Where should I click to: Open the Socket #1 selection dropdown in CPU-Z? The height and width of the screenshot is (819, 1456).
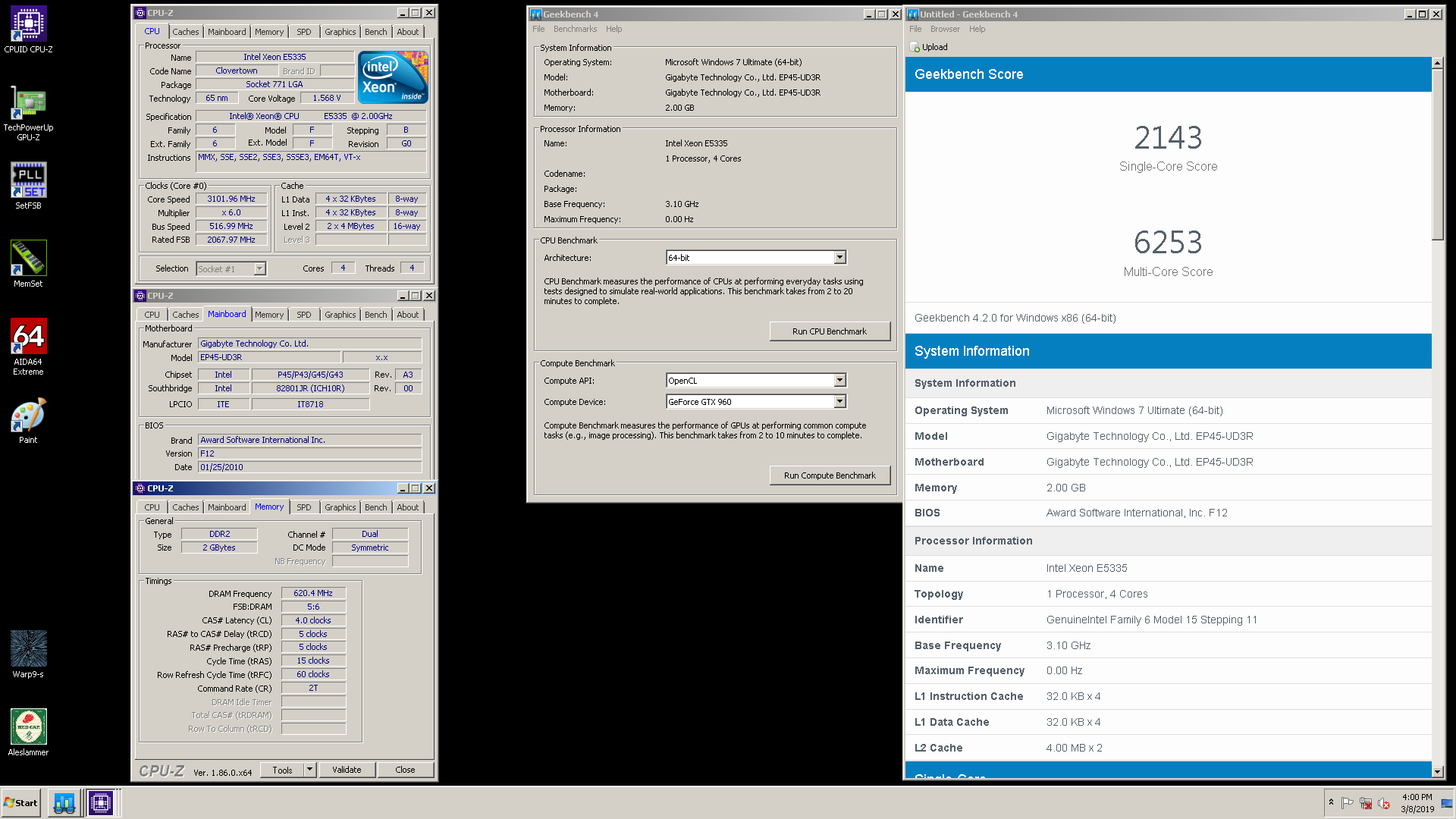coord(259,268)
